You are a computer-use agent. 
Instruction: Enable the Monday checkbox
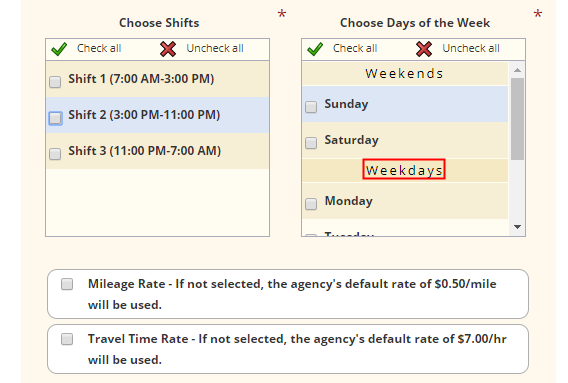311,204
